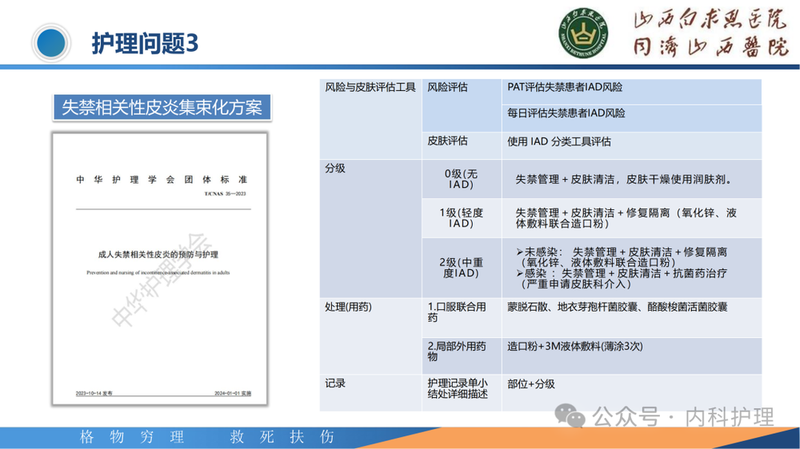
Task: Click the 分级 row header cell
Action: (370, 229)
